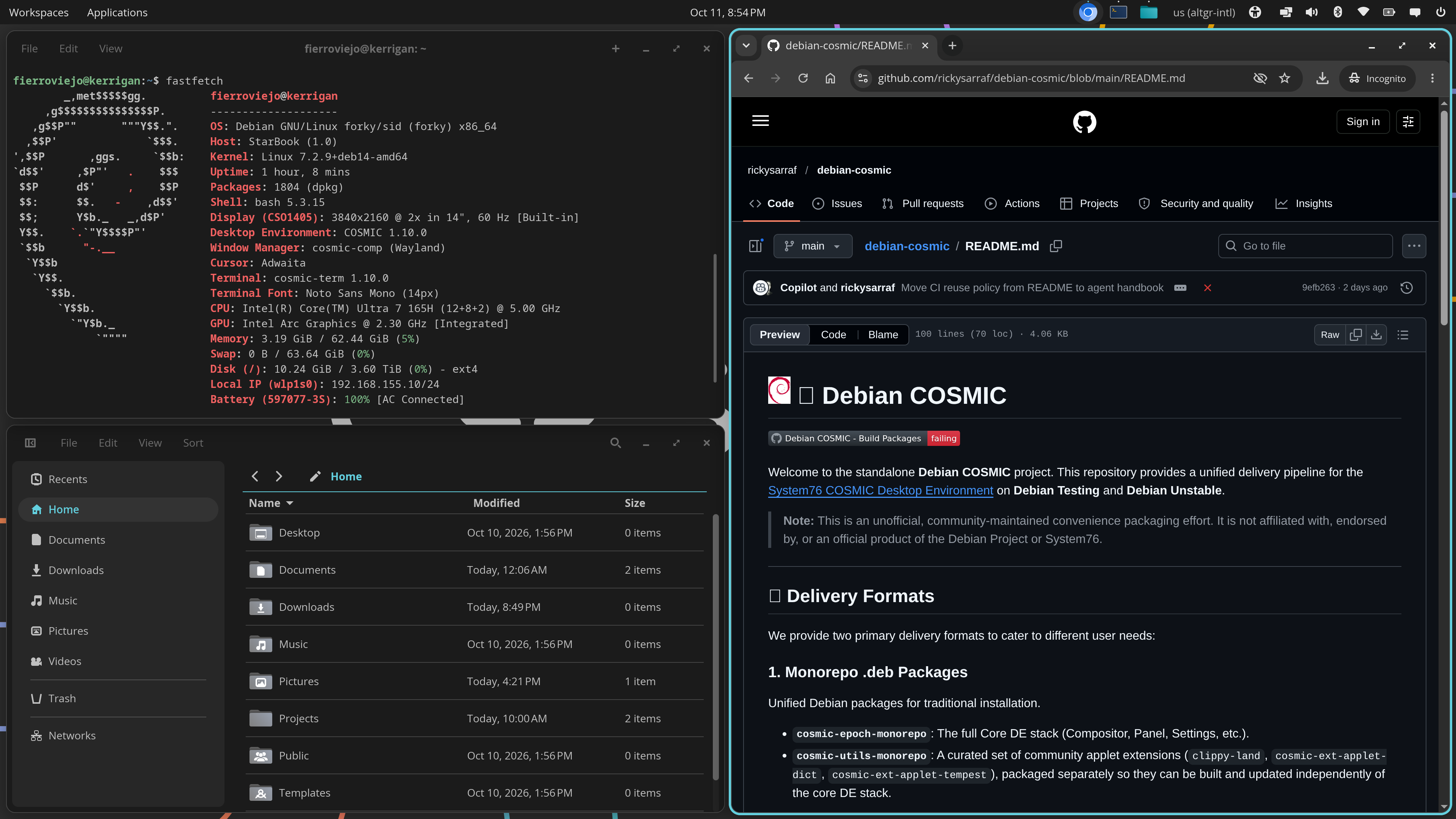1456x819 pixels.
Task: Click Sign in button
Action: pyautogui.click(x=1363, y=121)
